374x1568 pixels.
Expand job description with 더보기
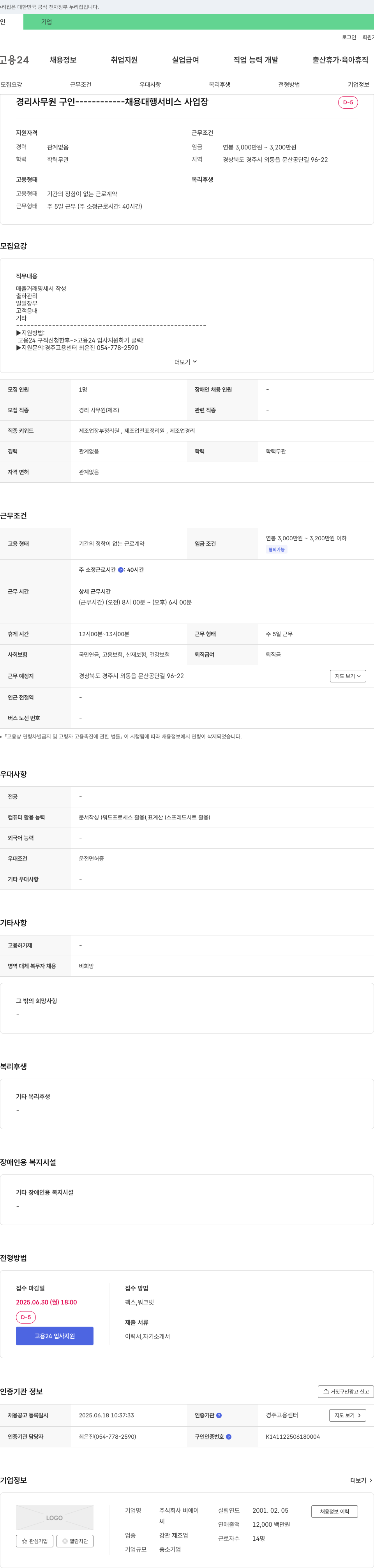tap(186, 362)
